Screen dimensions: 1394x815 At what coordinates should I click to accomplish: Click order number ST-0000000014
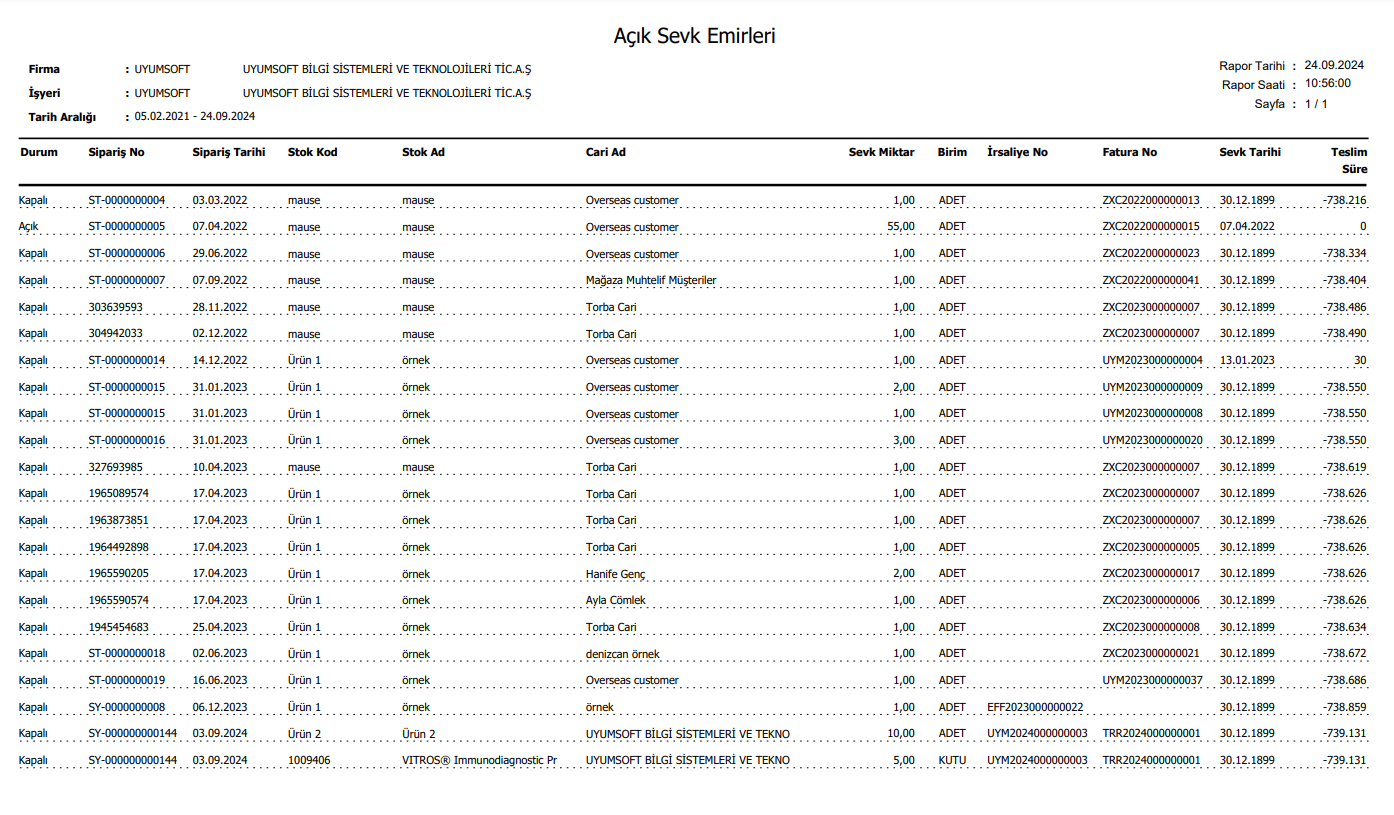127,360
